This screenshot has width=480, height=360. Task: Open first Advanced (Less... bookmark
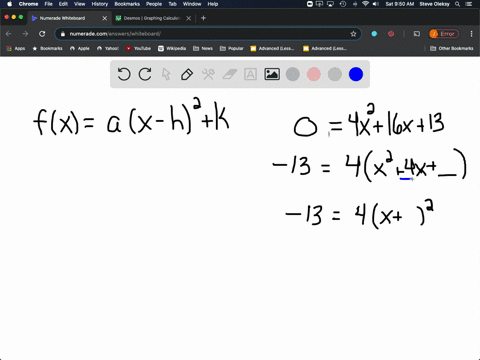pyautogui.click(x=272, y=48)
